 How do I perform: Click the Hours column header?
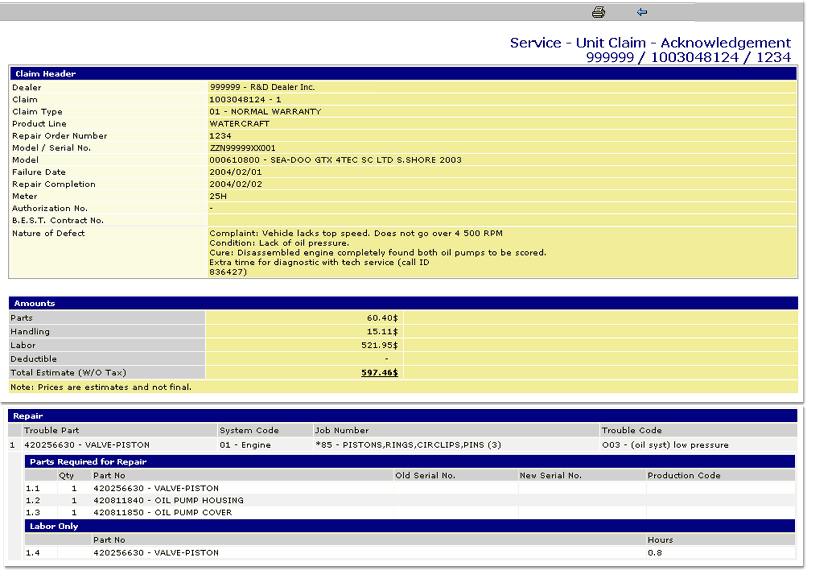[660, 540]
